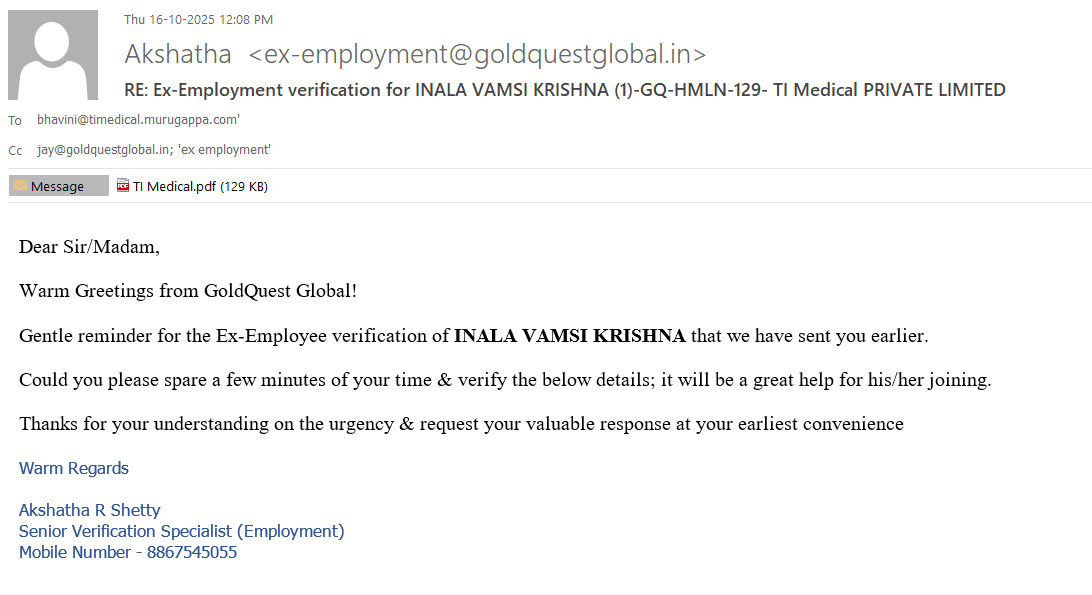The width and height of the screenshot is (1092, 595).
Task: Click the To label
Action: (x=15, y=121)
